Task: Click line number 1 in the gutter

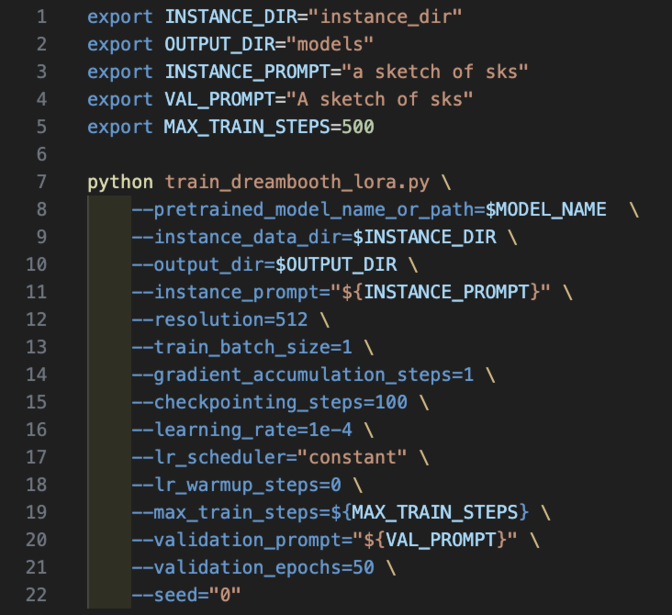Action: point(42,17)
